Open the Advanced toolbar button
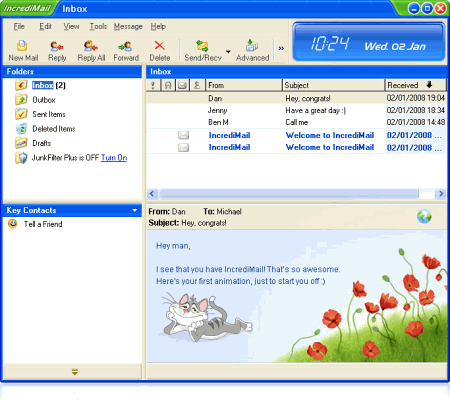The height and width of the screenshot is (405, 450). point(252,50)
